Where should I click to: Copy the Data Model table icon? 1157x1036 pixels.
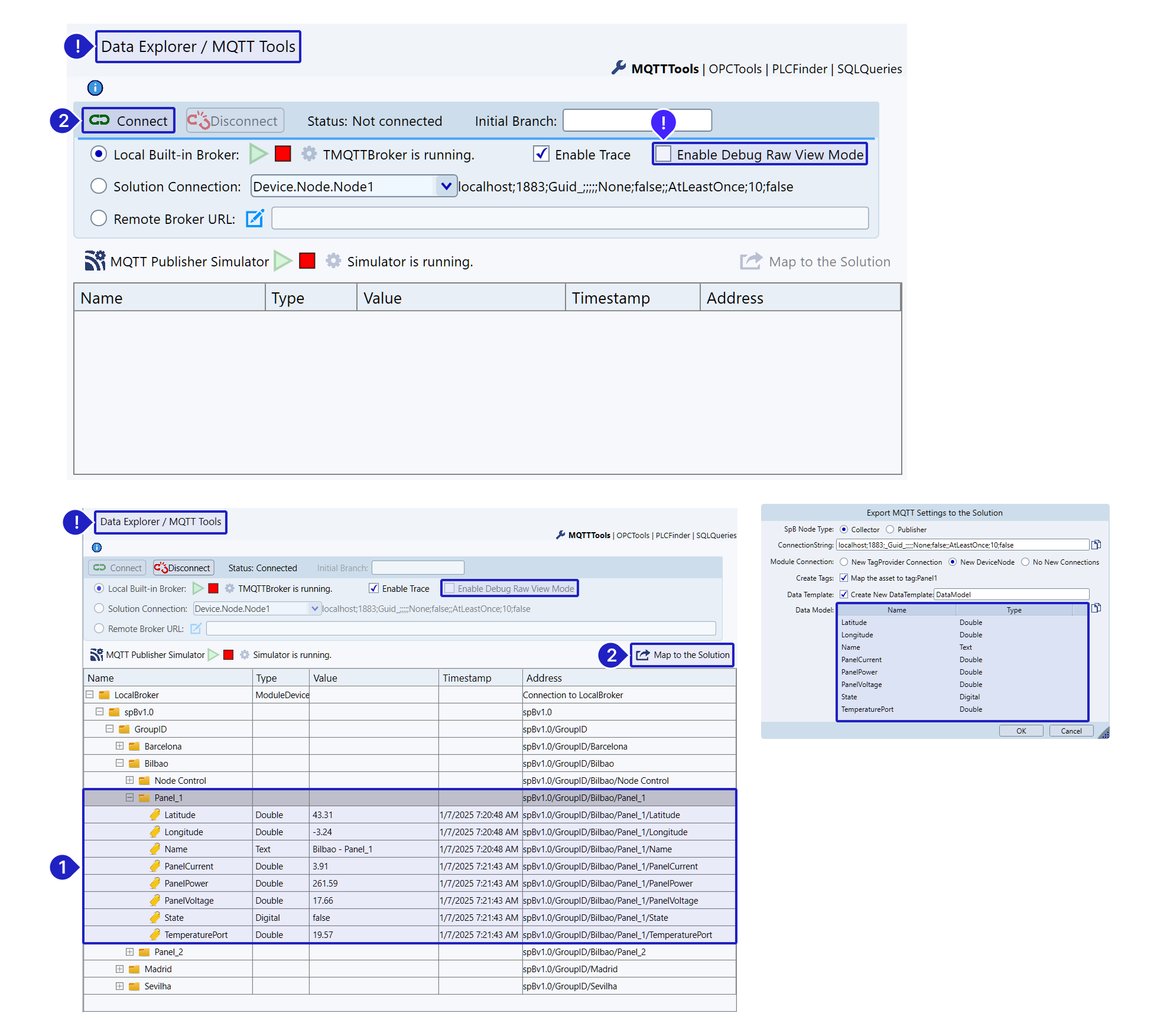[1096, 608]
